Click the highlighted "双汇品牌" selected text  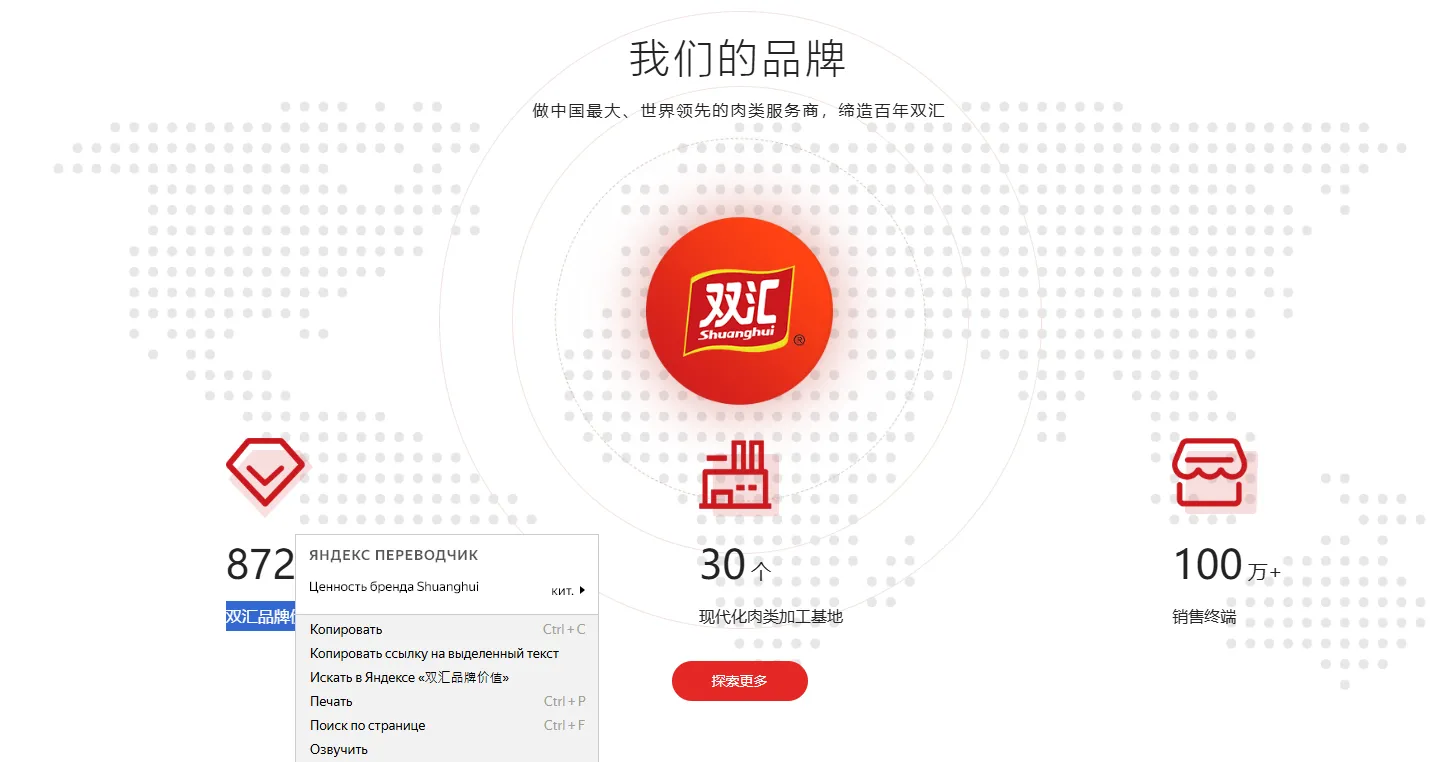(x=260, y=617)
